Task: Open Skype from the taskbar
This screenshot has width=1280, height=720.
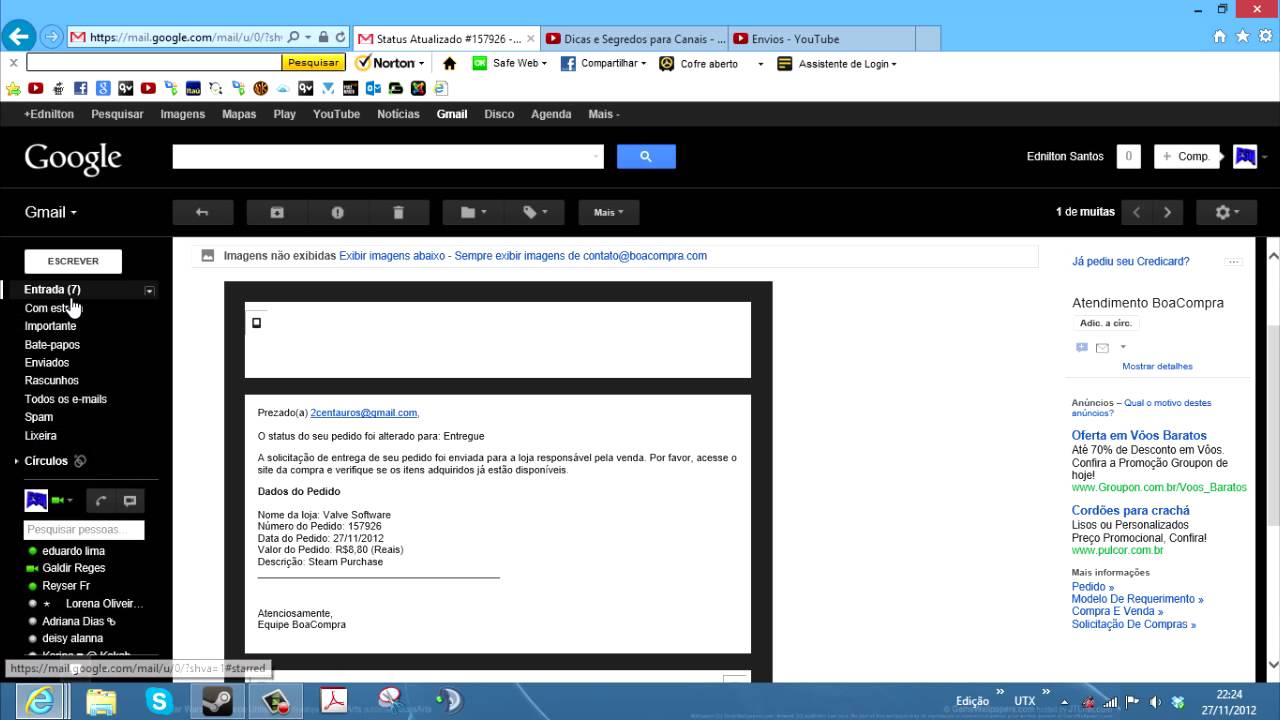Action: click(159, 701)
